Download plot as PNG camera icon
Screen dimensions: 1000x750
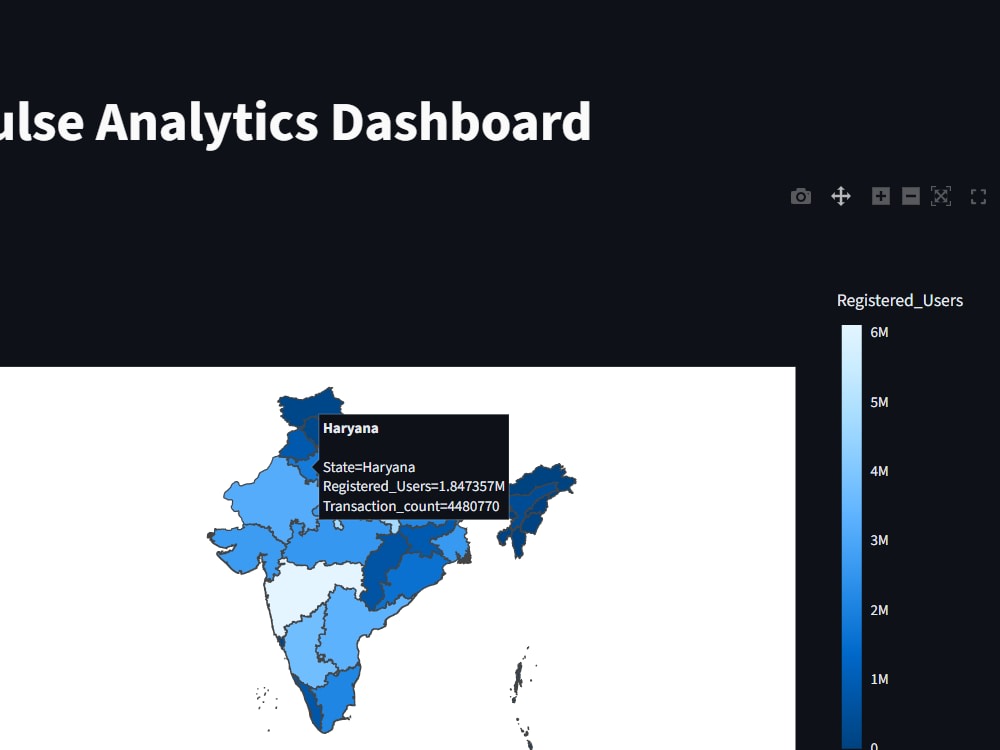[x=801, y=196]
